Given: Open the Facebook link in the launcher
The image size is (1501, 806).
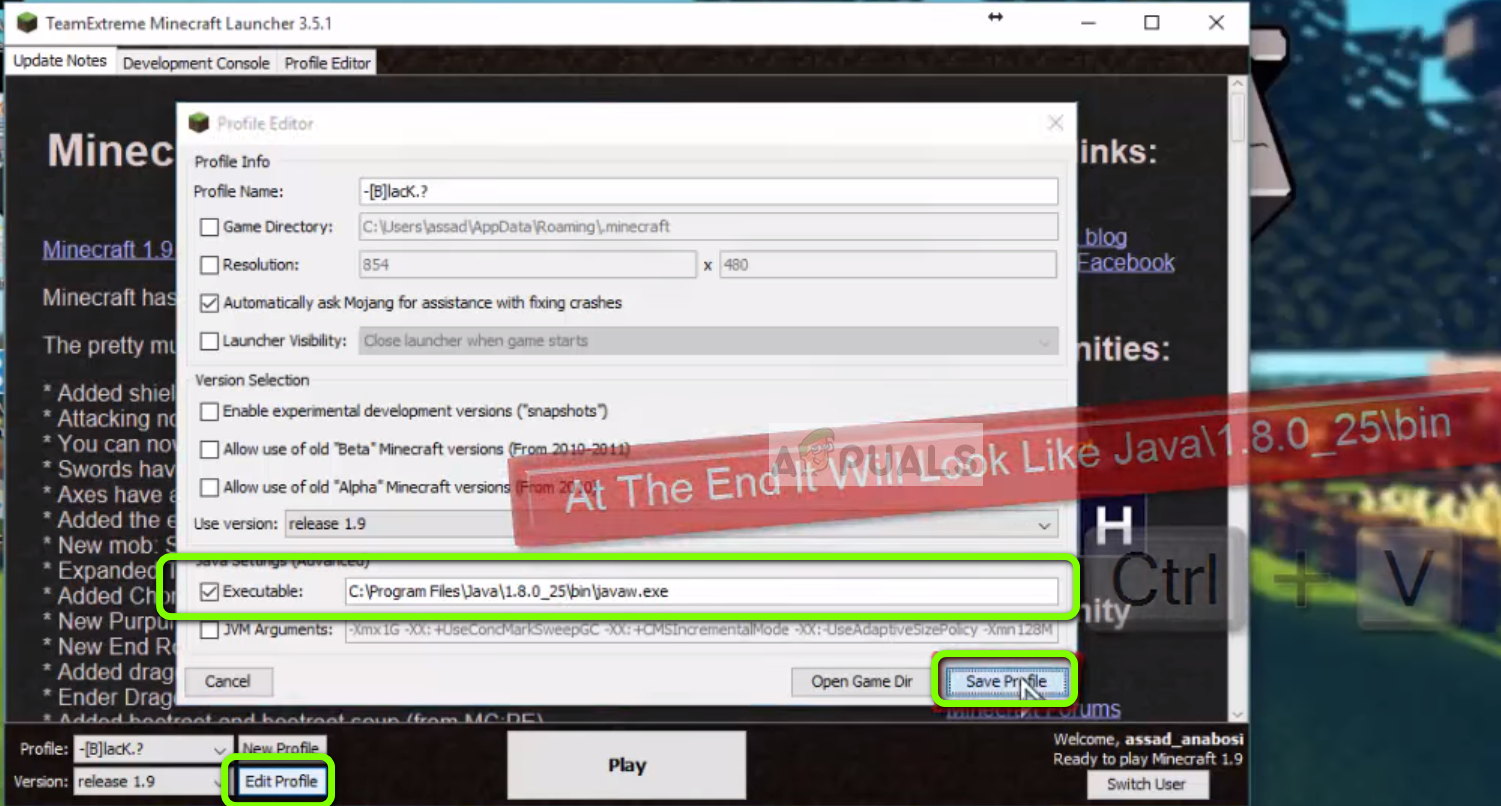Looking at the screenshot, I should 1126,262.
